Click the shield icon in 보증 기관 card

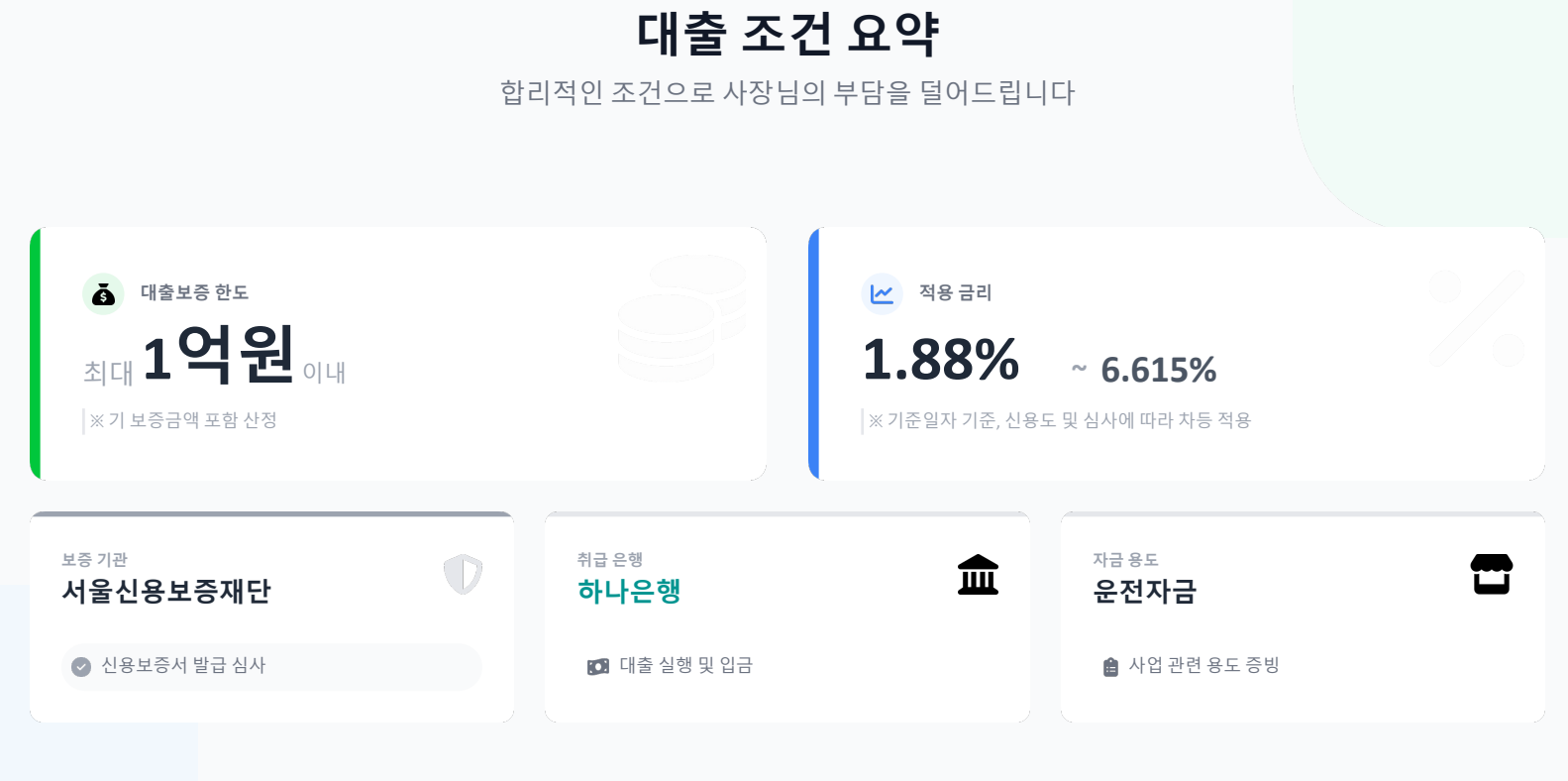(463, 574)
